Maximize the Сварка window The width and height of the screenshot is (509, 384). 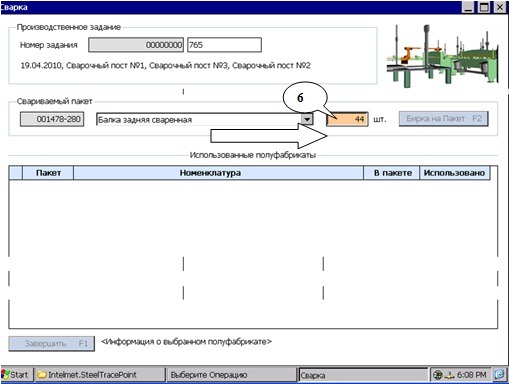click(x=484, y=7)
